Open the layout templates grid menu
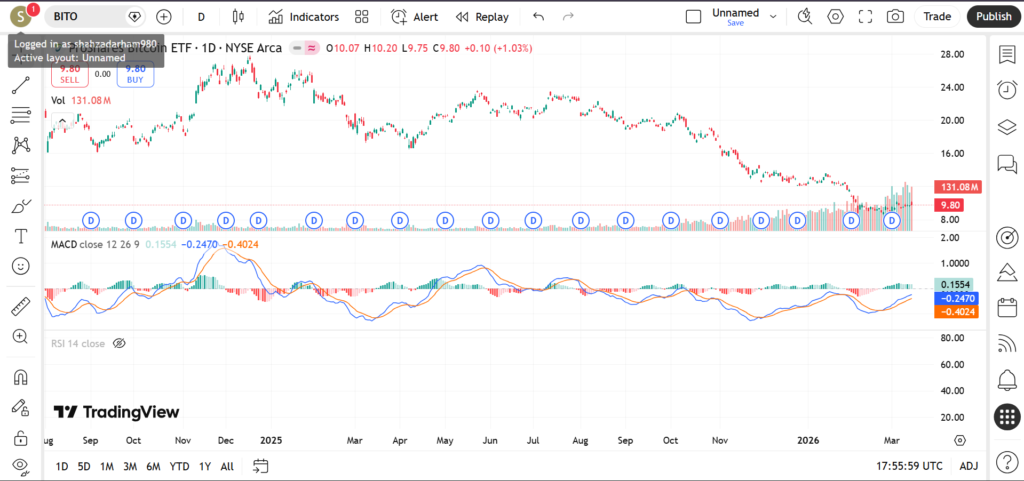 (x=362, y=17)
